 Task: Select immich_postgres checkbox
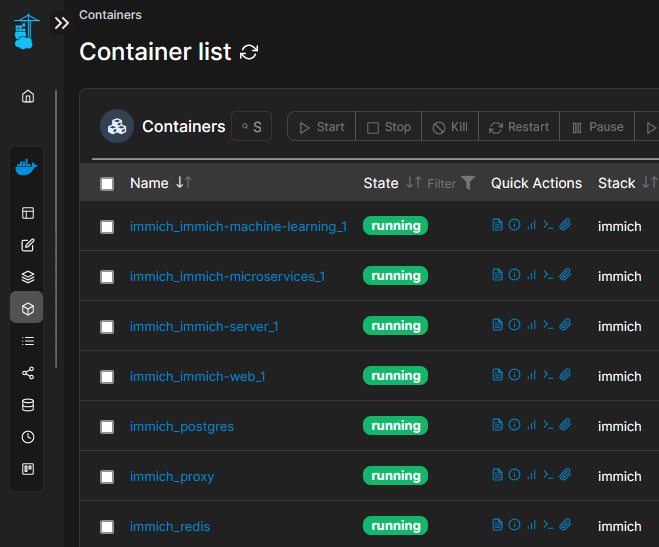(107, 427)
